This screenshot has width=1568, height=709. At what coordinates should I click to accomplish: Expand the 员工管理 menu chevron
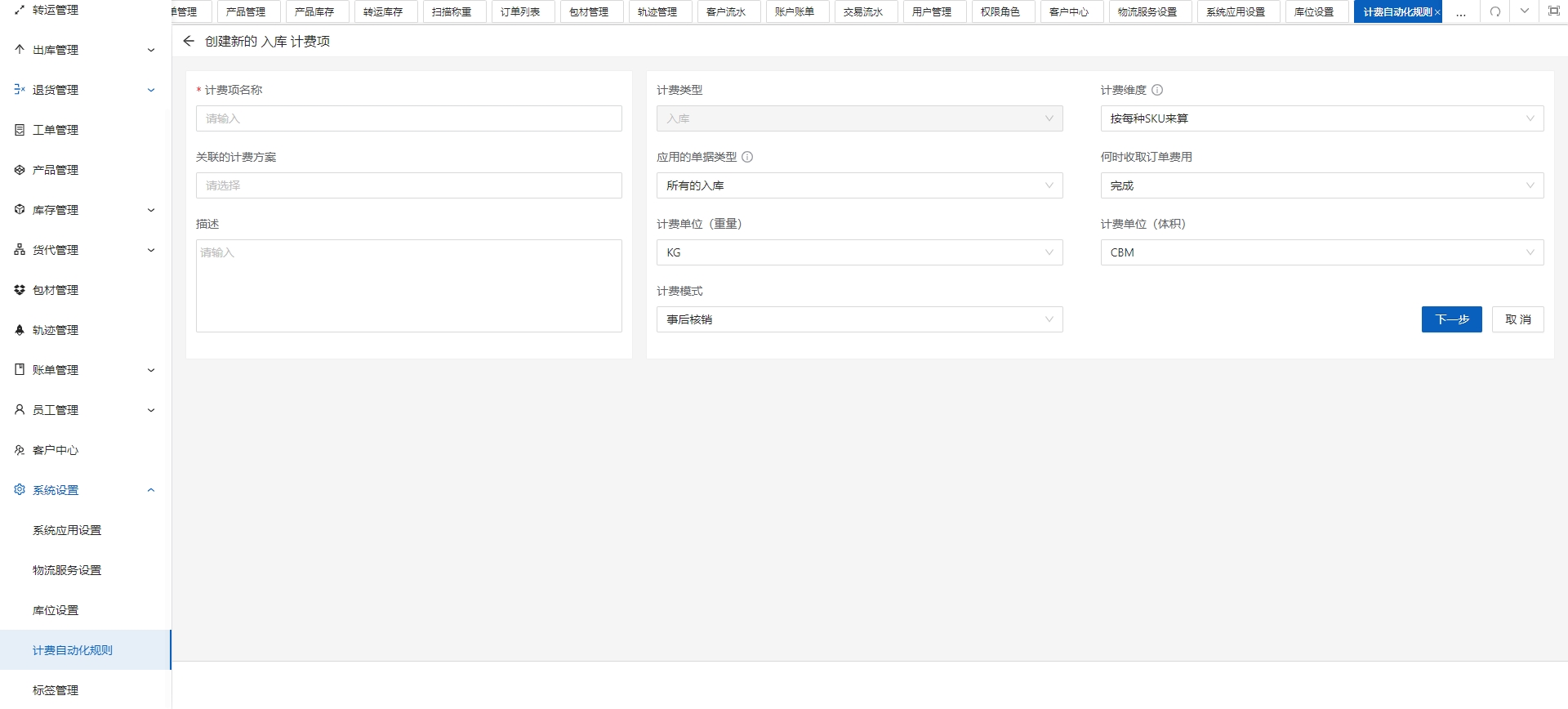(x=151, y=410)
